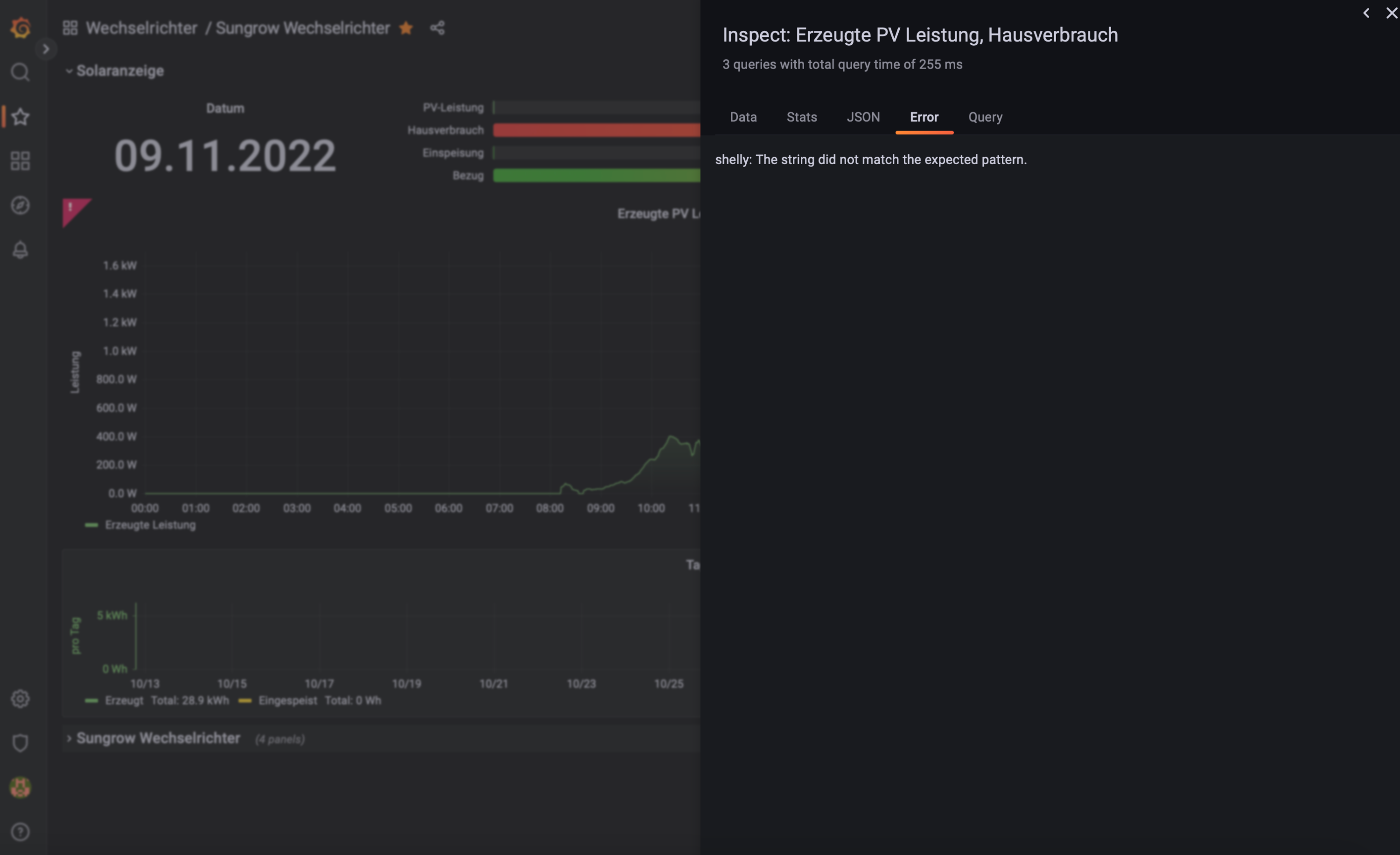1400x855 pixels.
Task: Open Dashboards grid icon in sidebar
Action: point(21,161)
